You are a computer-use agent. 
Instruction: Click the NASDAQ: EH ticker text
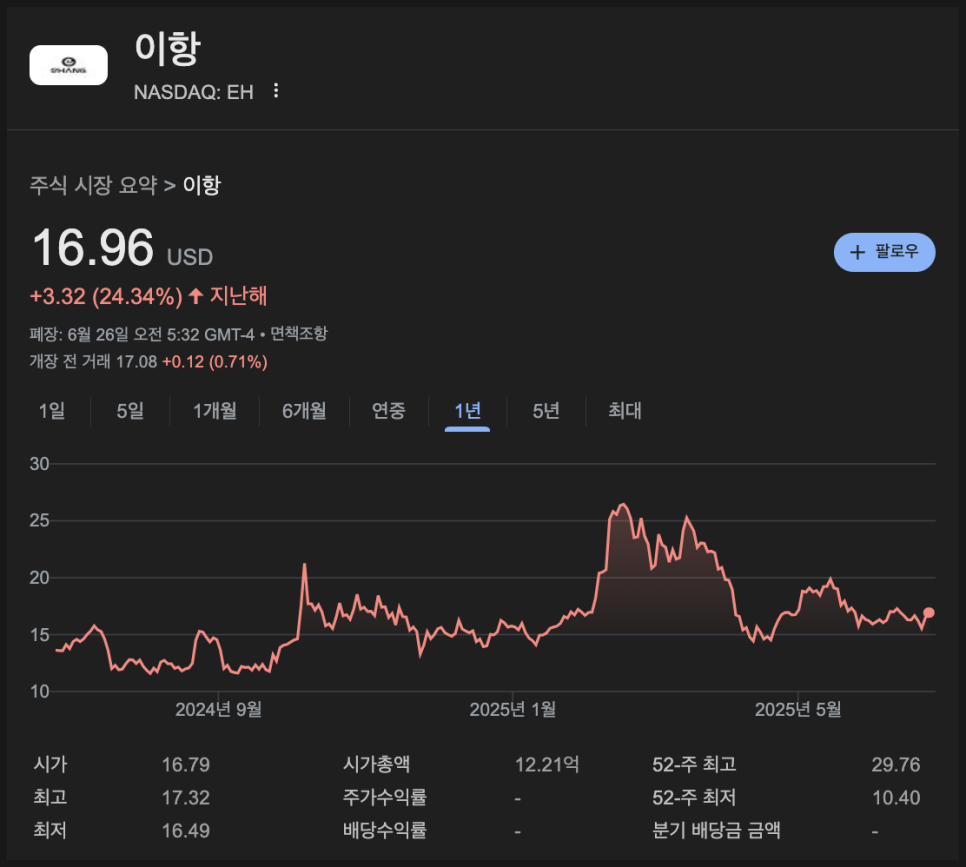[193, 92]
